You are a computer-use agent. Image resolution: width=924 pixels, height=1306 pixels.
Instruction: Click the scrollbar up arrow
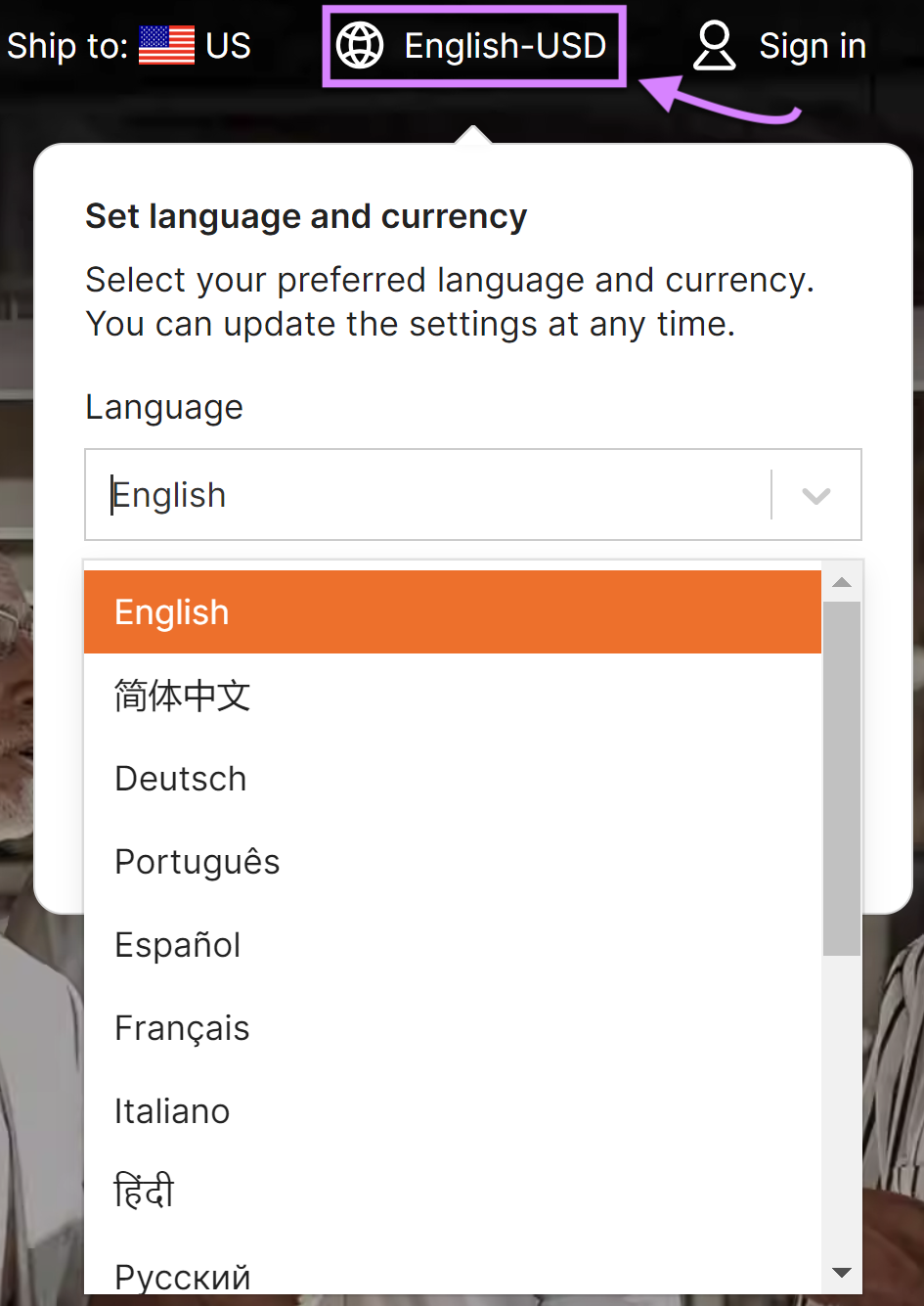[841, 582]
